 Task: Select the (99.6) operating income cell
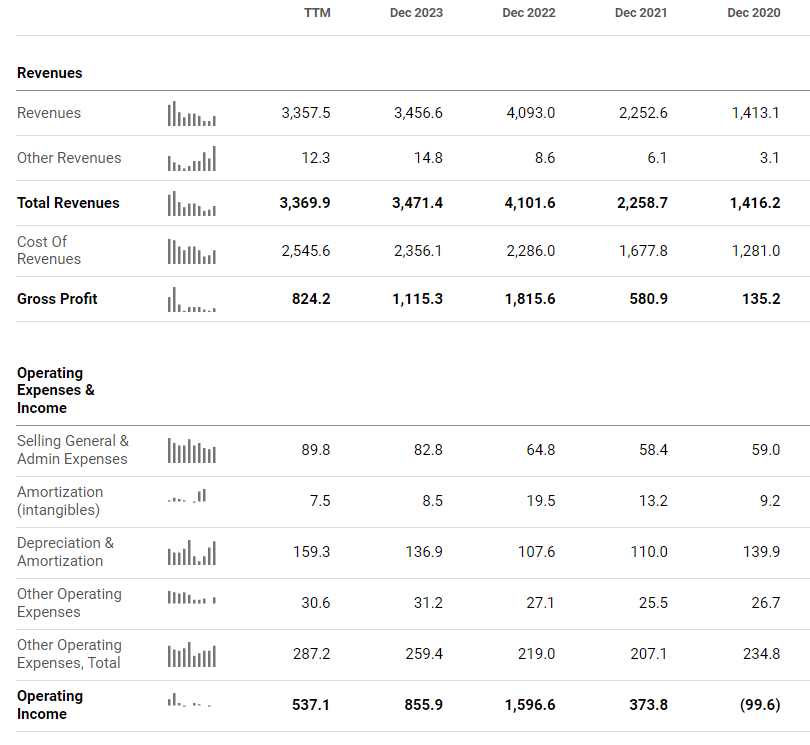click(x=759, y=705)
